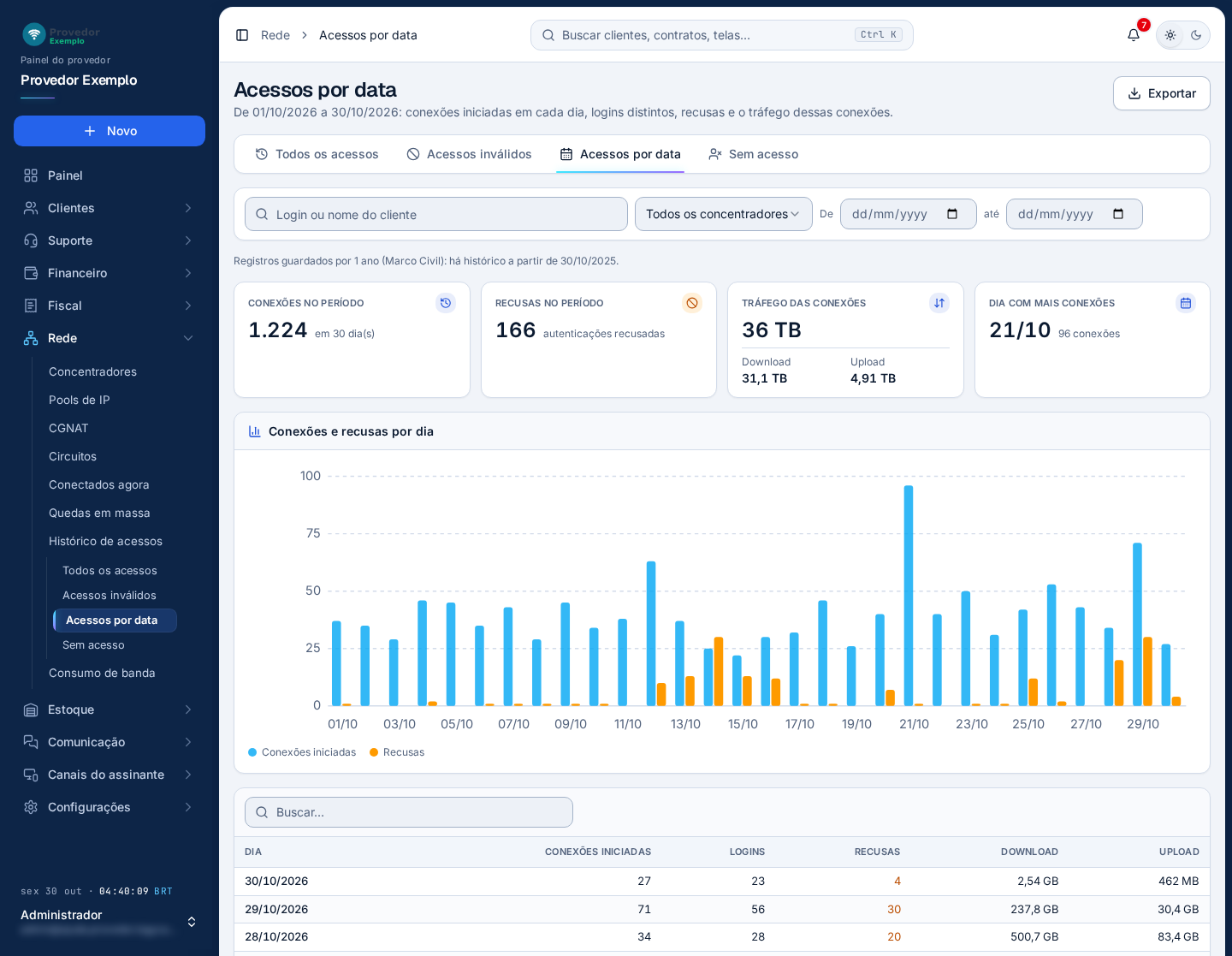Switch to Sem acesso tab
Viewport: 1232px width, 956px height.
click(x=754, y=154)
